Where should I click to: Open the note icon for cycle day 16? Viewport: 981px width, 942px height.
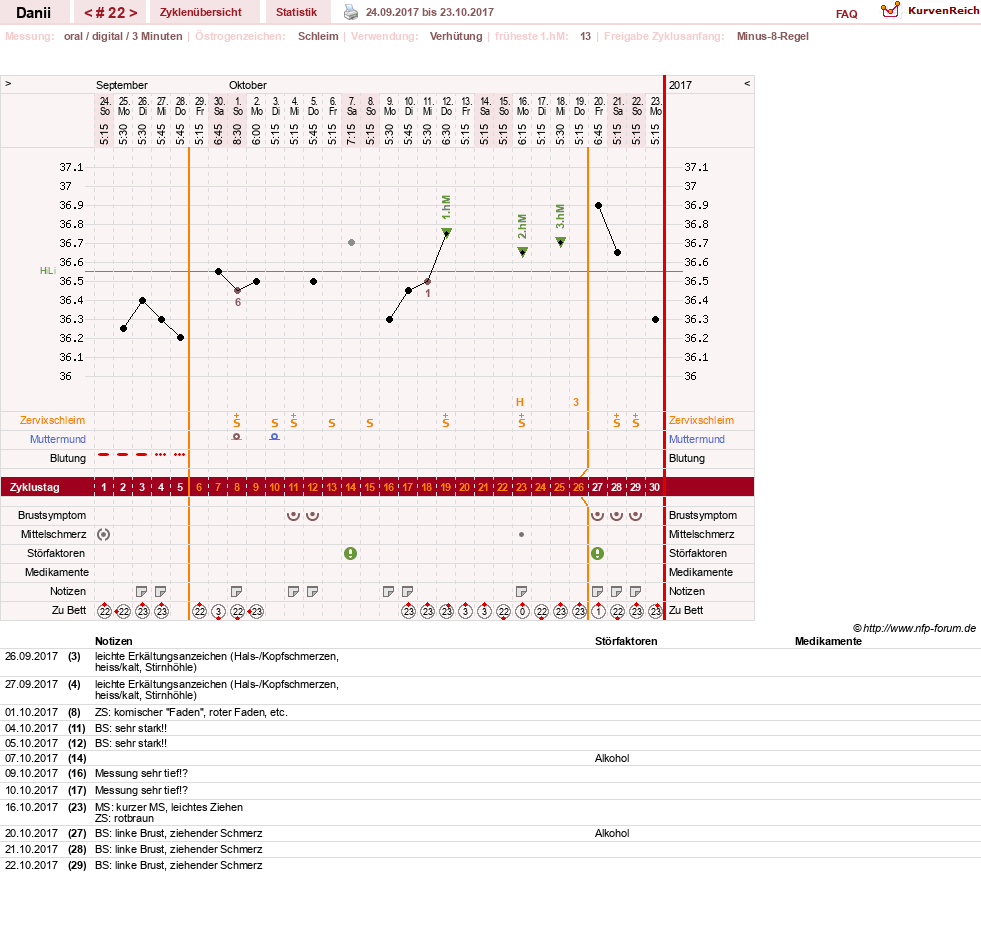(x=389, y=591)
